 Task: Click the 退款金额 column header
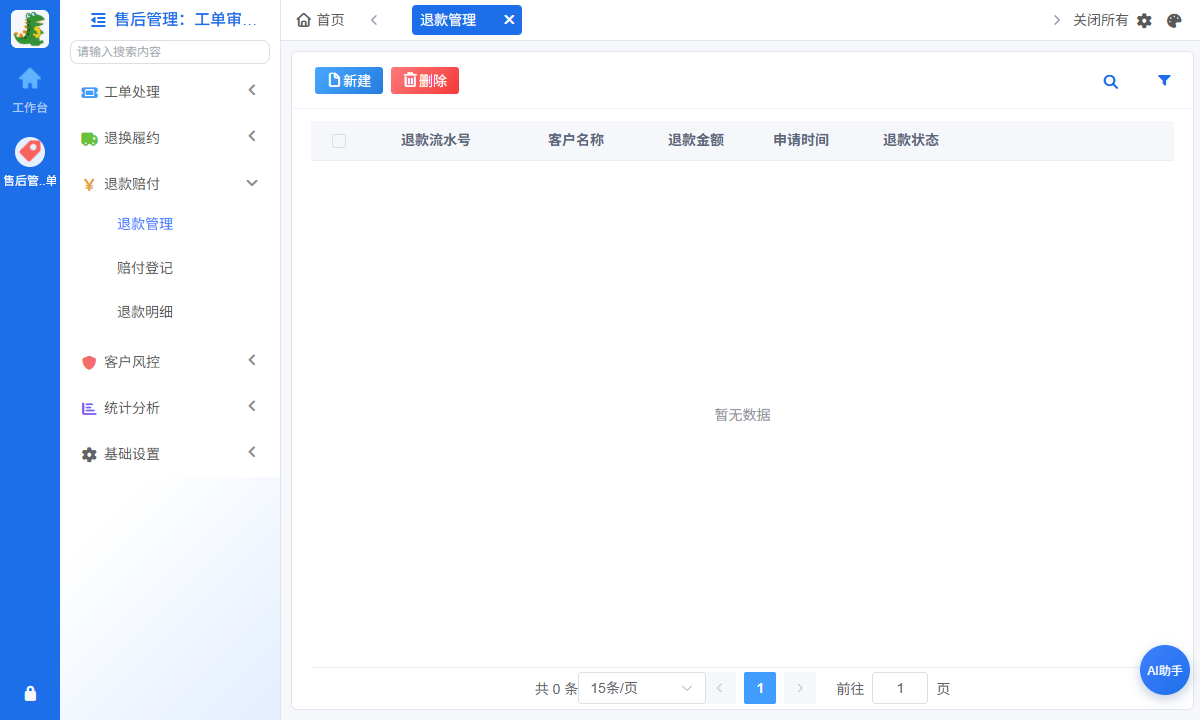tap(696, 140)
